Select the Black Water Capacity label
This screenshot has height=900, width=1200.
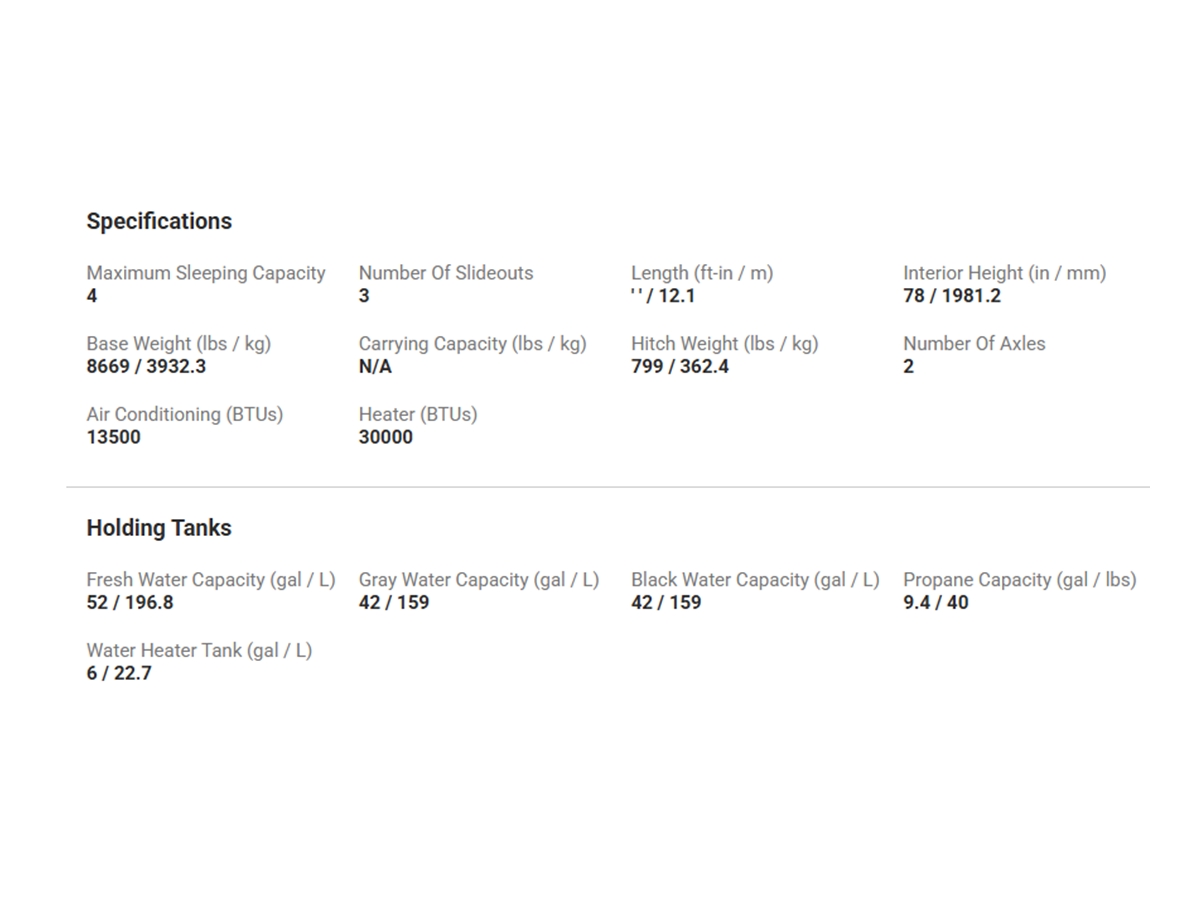pyautogui.click(x=755, y=580)
